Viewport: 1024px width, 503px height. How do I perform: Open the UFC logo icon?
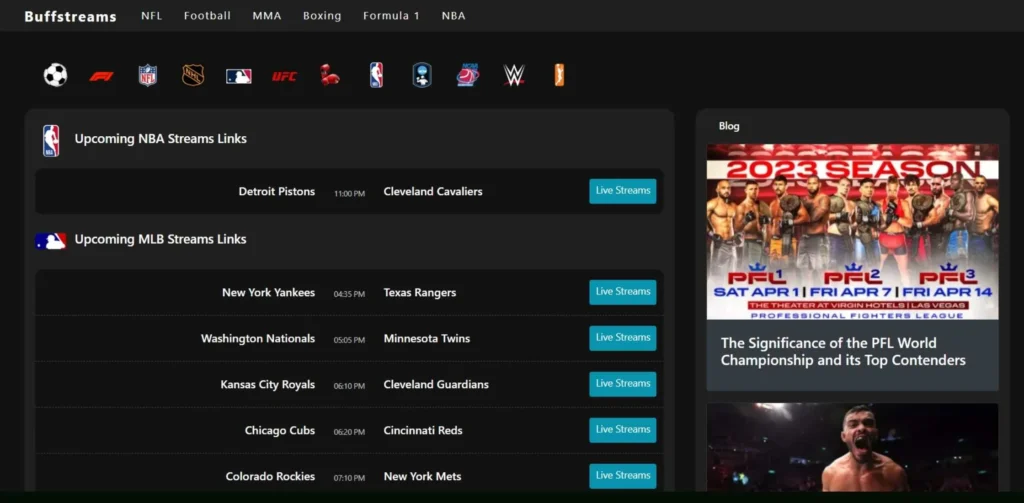coord(284,76)
